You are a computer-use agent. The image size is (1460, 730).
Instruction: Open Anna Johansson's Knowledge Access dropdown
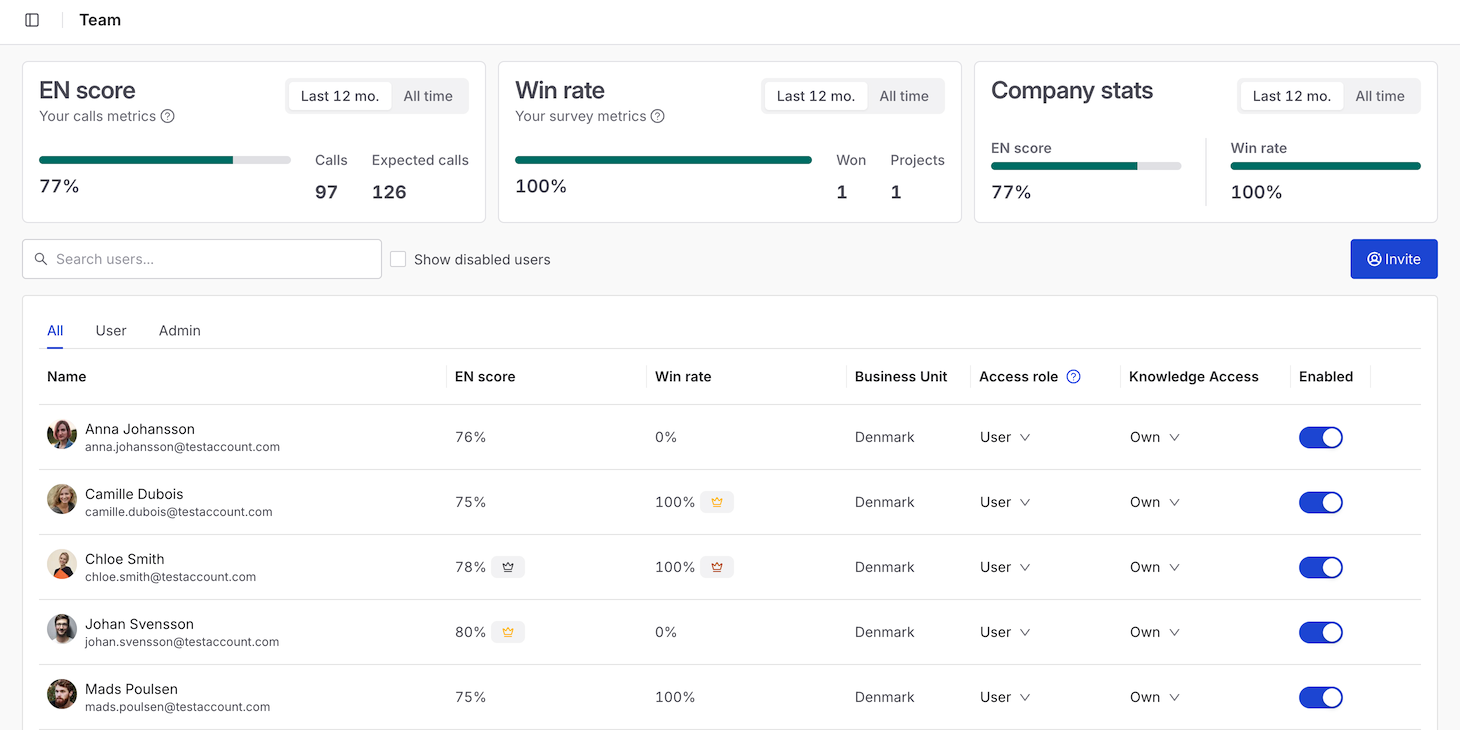point(1155,437)
